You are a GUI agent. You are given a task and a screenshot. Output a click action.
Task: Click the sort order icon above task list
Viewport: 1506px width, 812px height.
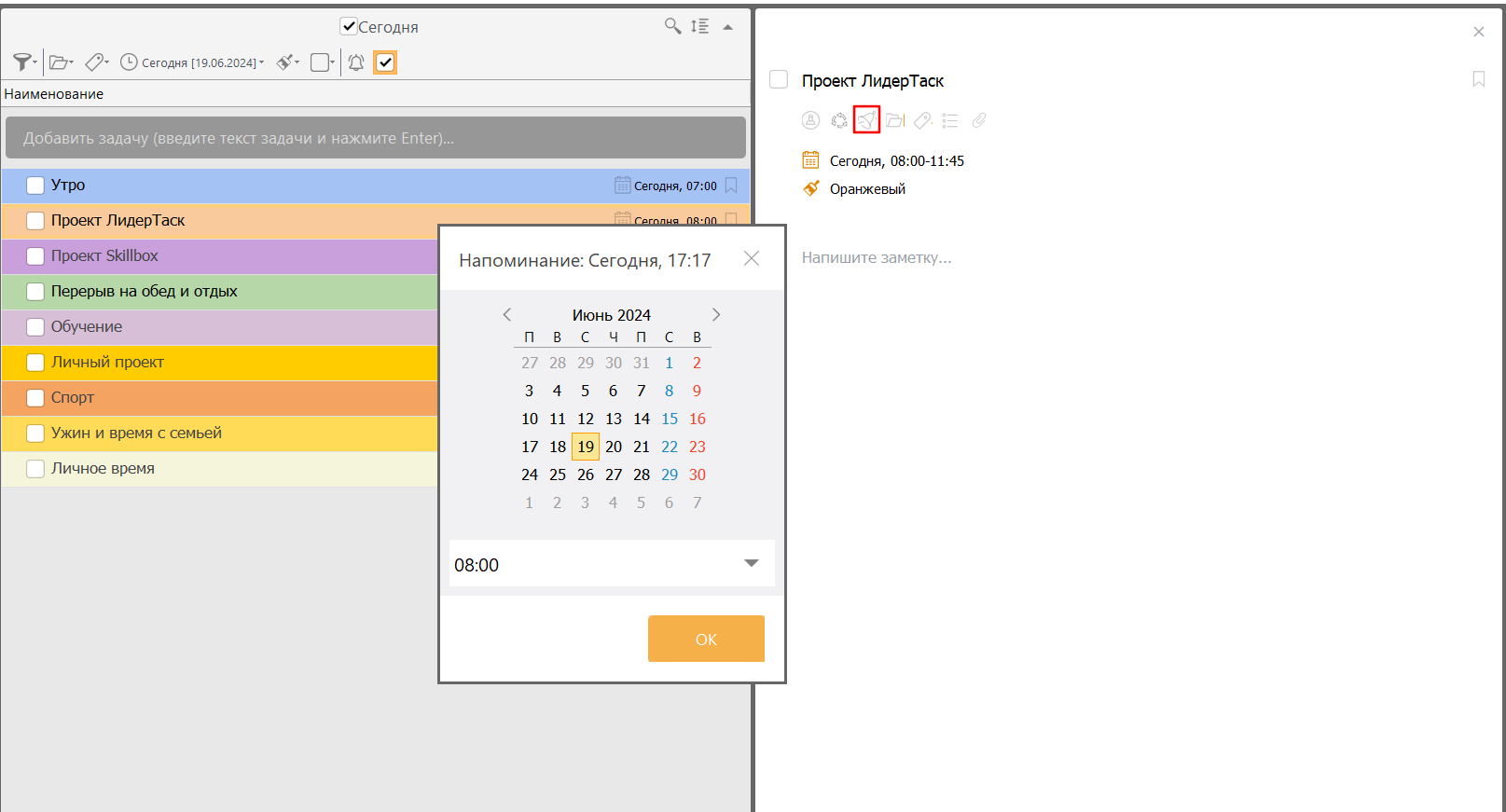pos(699,26)
